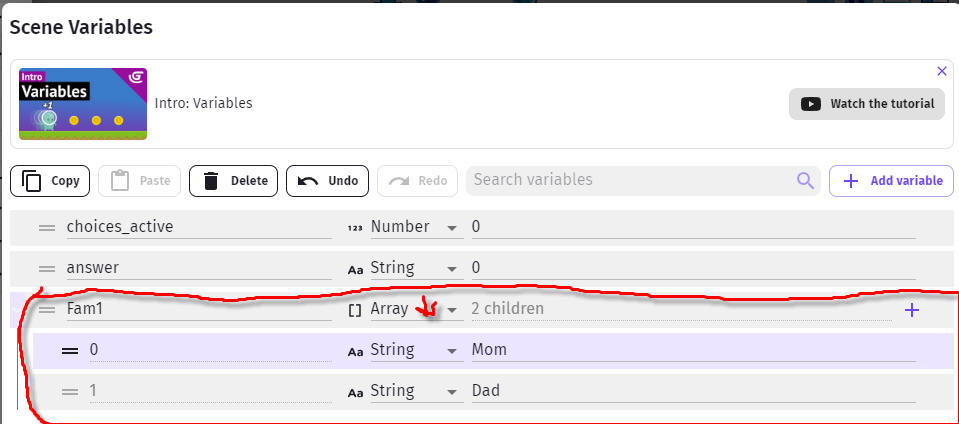
Task: Delete the selected variable
Action: 233,181
